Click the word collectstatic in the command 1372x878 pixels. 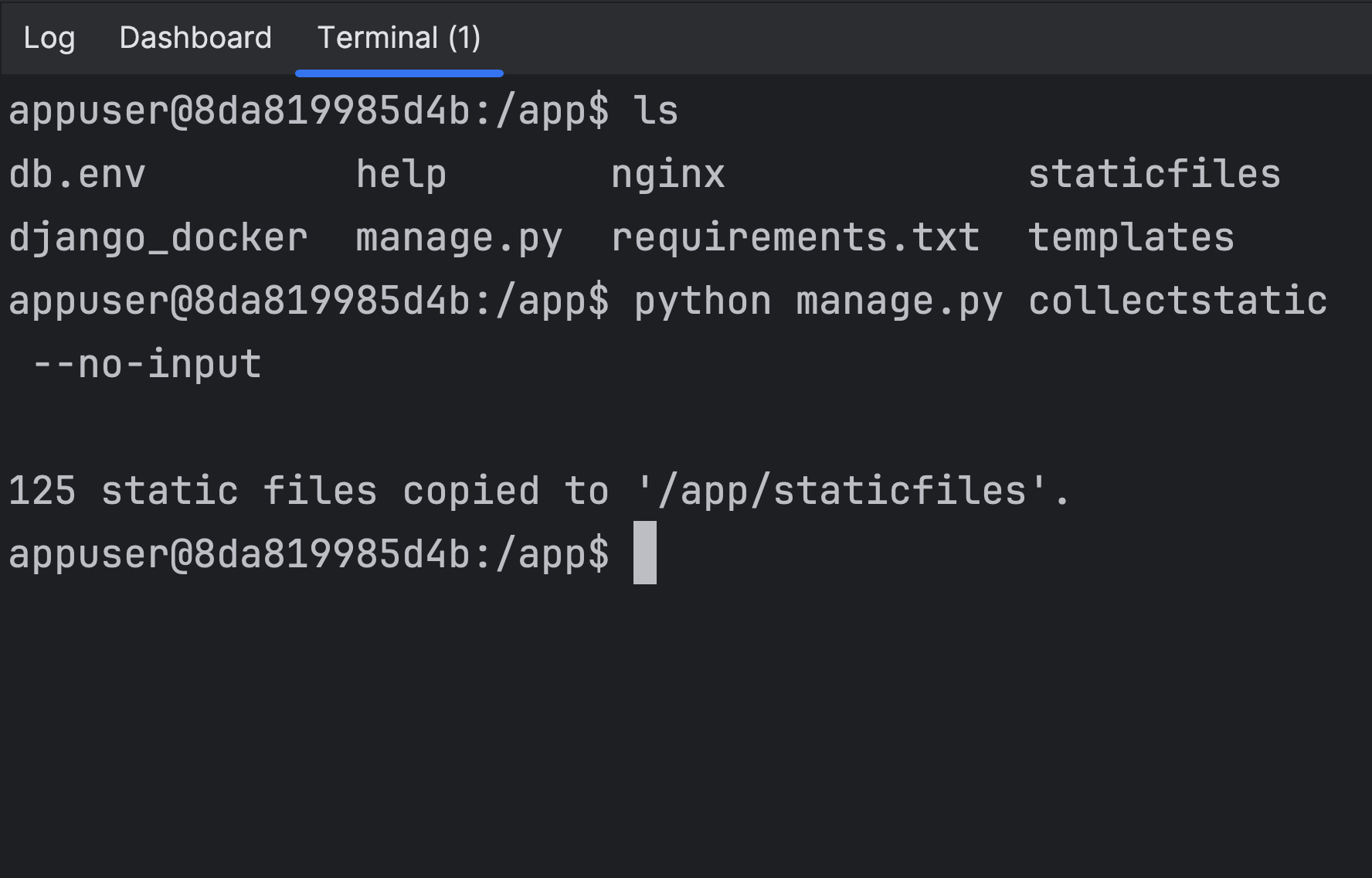pos(1177,301)
